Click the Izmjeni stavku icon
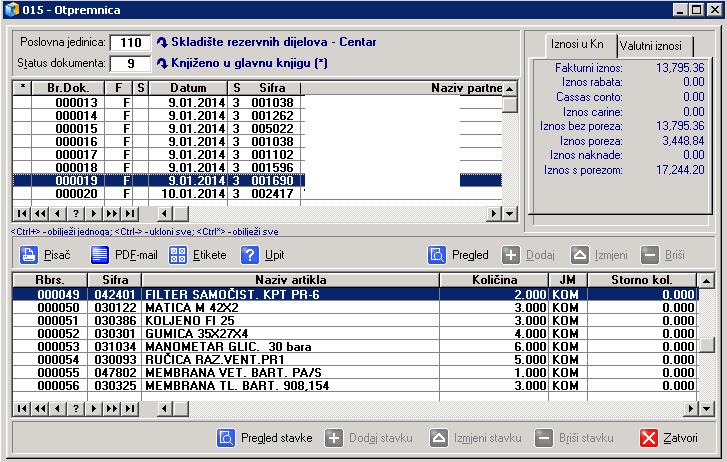The width and height of the screenshot is (727, 462). click(439, 437)
